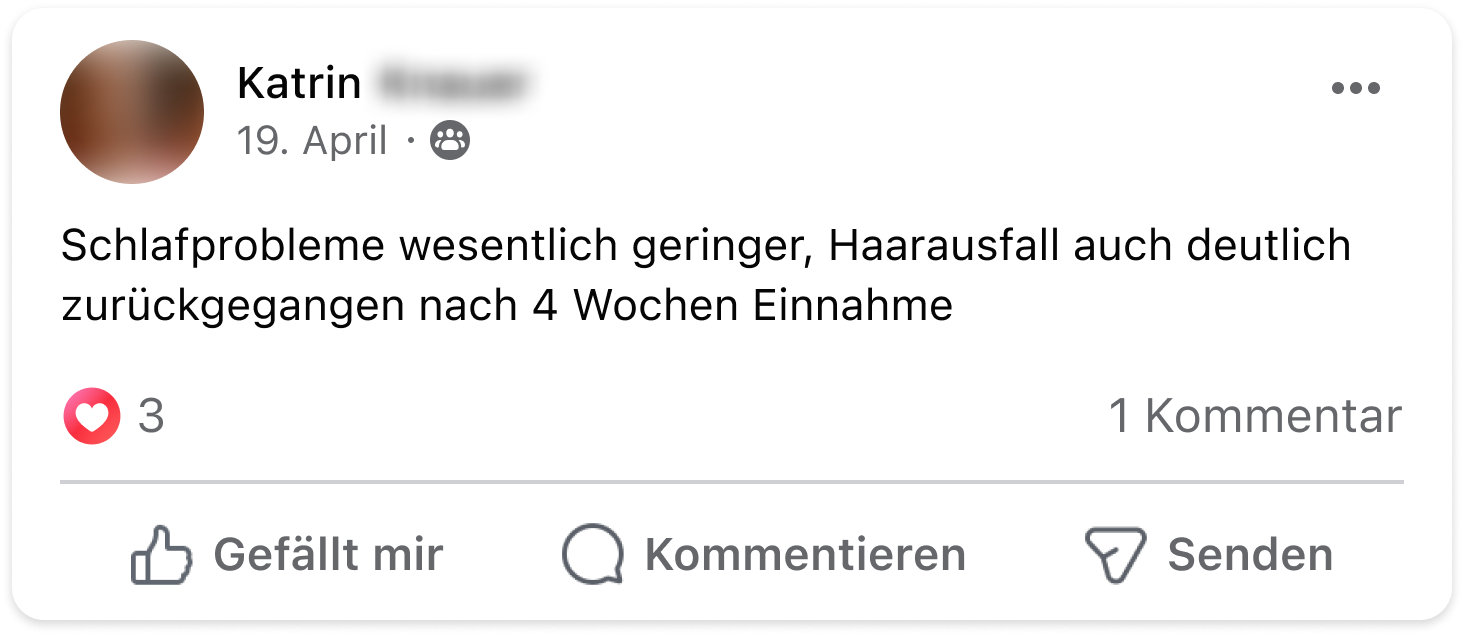Toggle like via the "Gefällt mir" label
1464x636 pixels.
click(328, 554)
